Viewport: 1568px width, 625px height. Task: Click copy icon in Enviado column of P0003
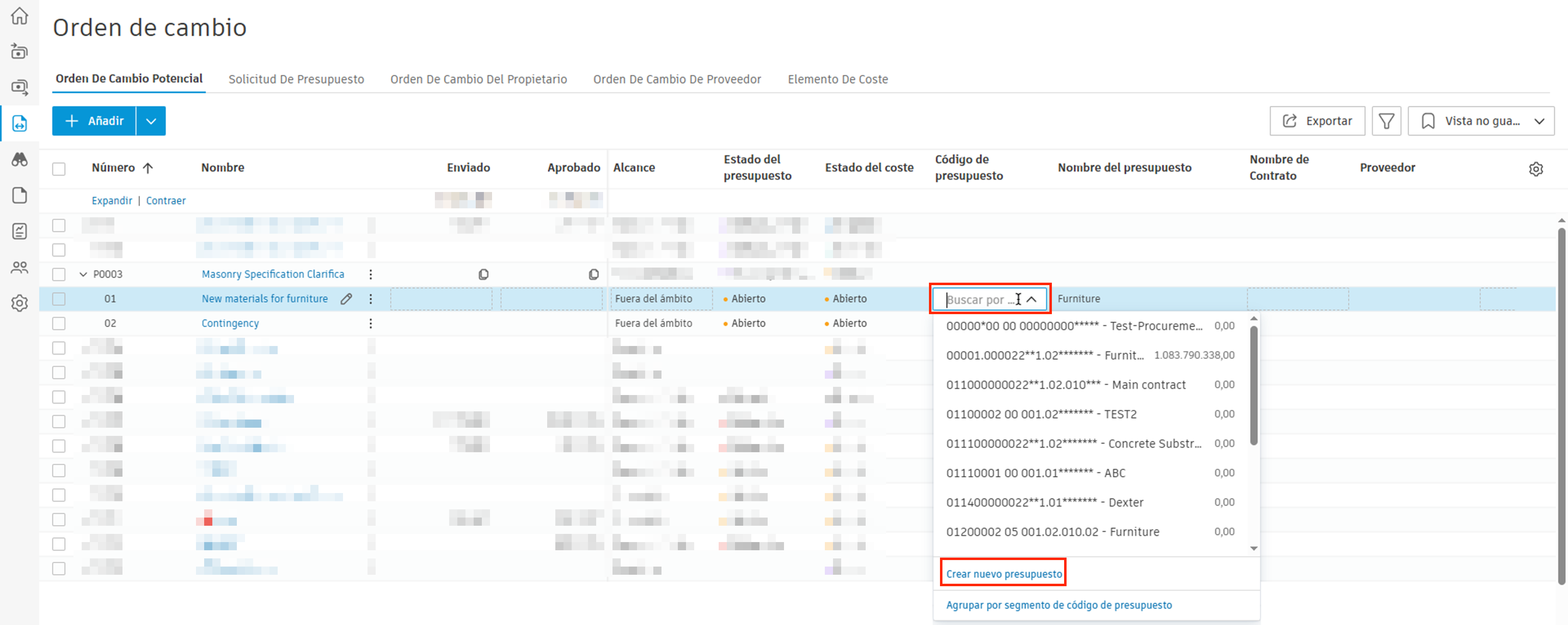[x=483, y=274]
